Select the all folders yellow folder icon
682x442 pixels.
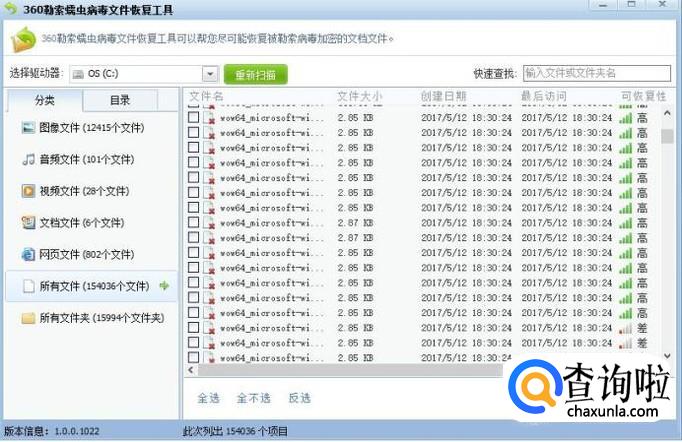pos(28,318)
